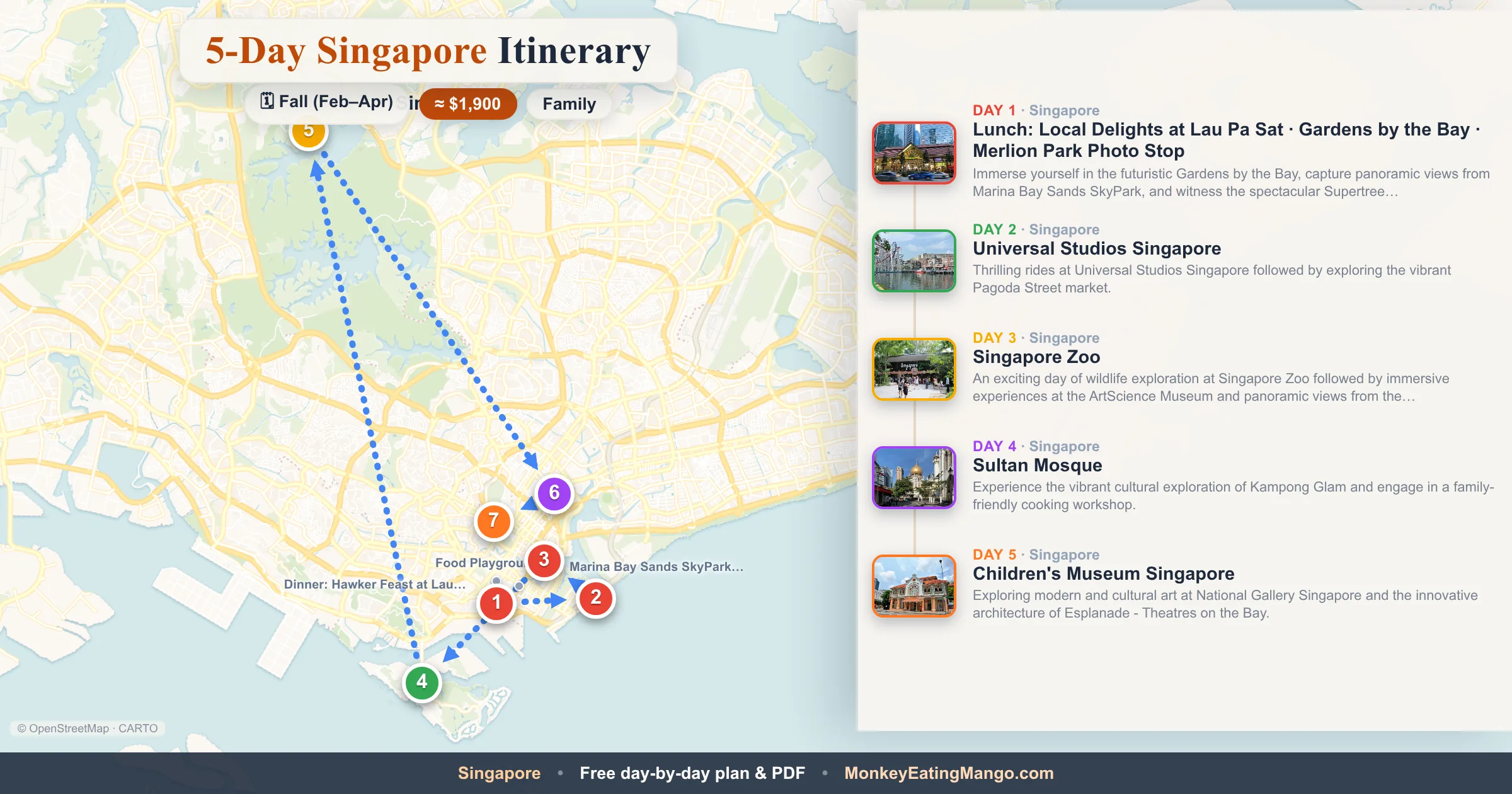
Task: Click the Food Playground map label
Action: tap(479, 563)
